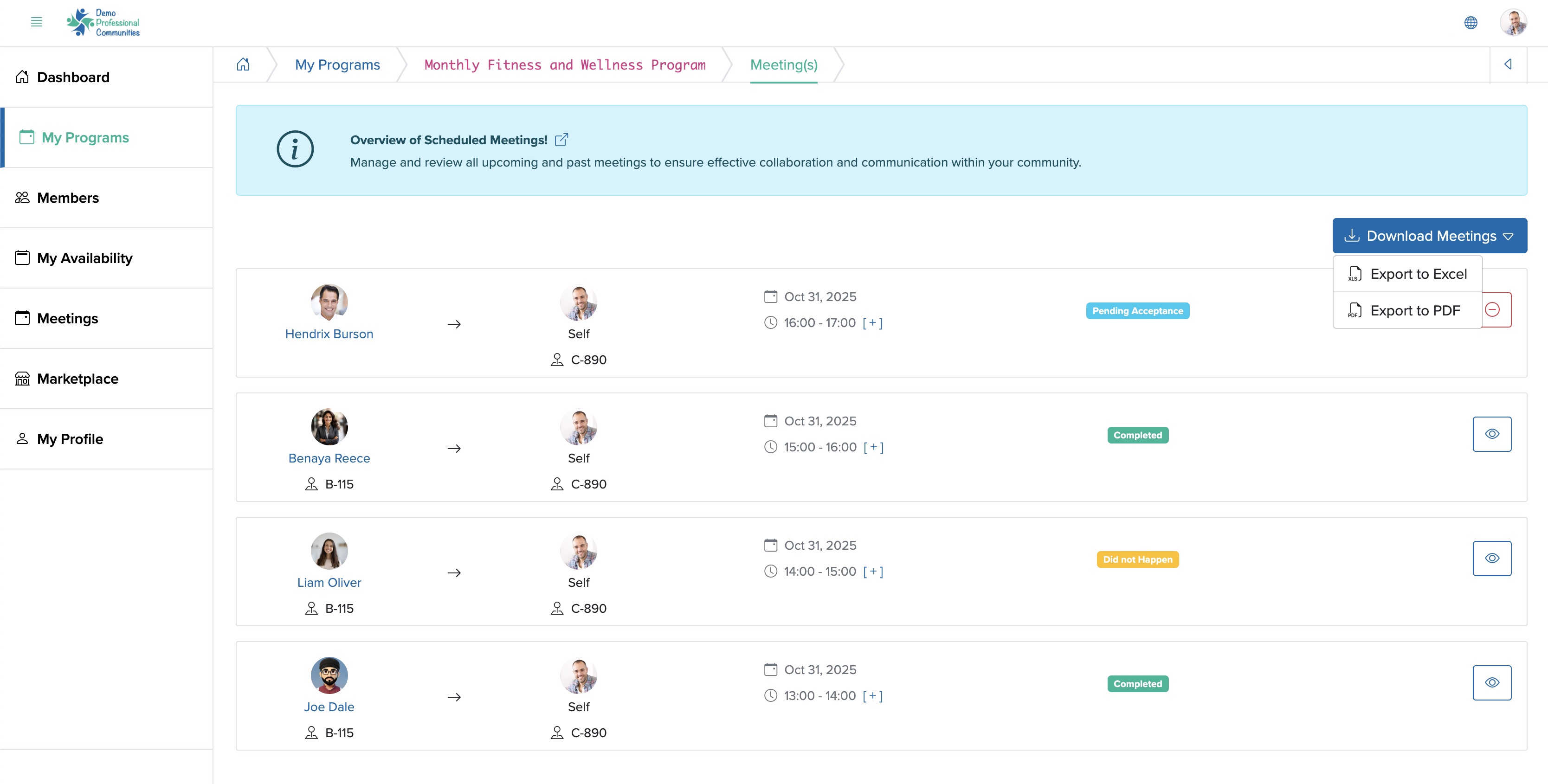Click the Members navigation icon
This screenshot has height=784, width=1548.
pos(22,197)
